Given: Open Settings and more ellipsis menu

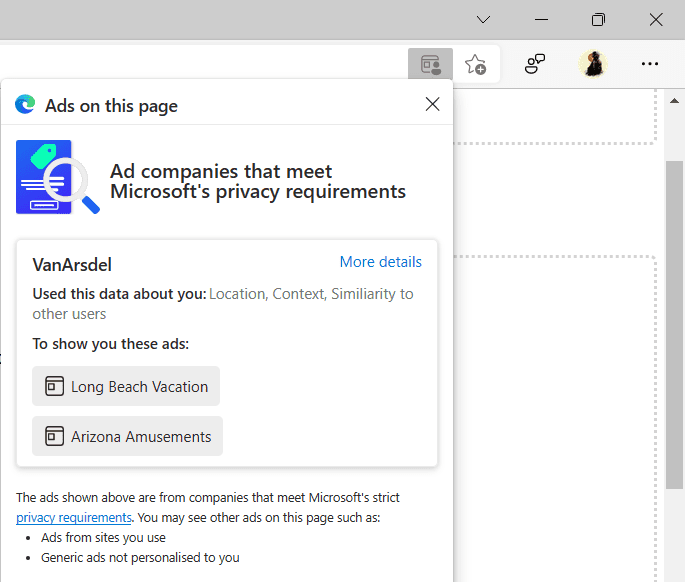Looking at the screenshot, I should 649,65.
